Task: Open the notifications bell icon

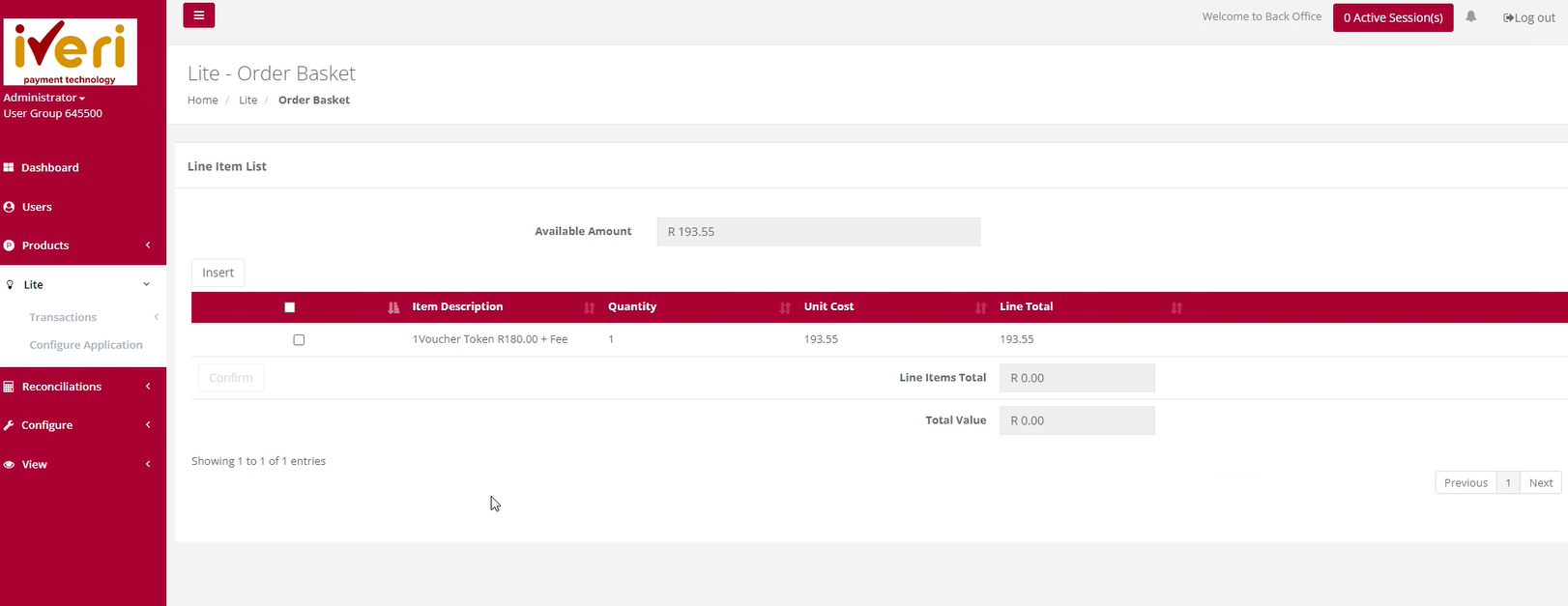Action: point(1470,16)
